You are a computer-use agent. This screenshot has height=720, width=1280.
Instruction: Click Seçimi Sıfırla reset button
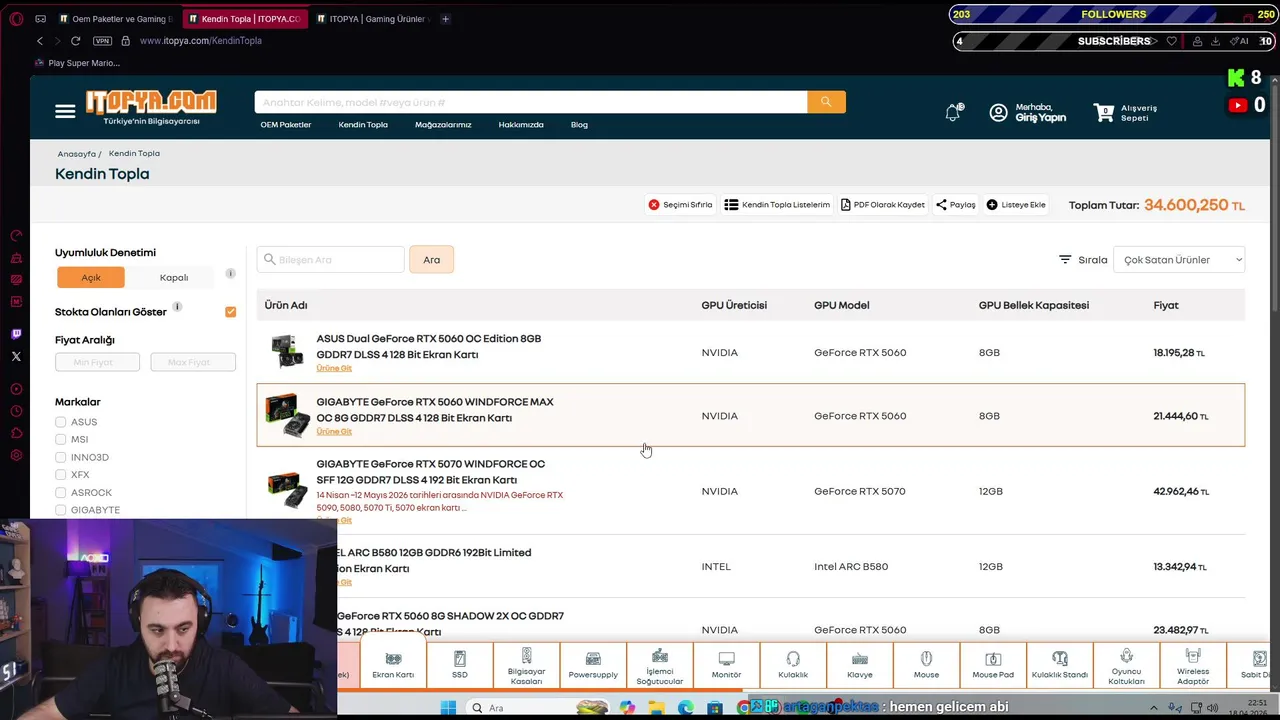tap(681, 204)
